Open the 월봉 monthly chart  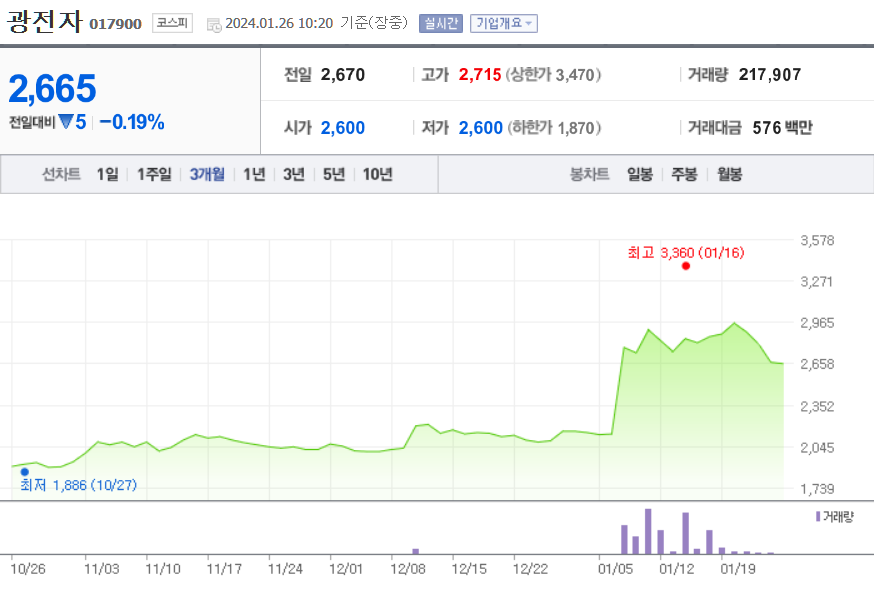click(x=727, y=173)
